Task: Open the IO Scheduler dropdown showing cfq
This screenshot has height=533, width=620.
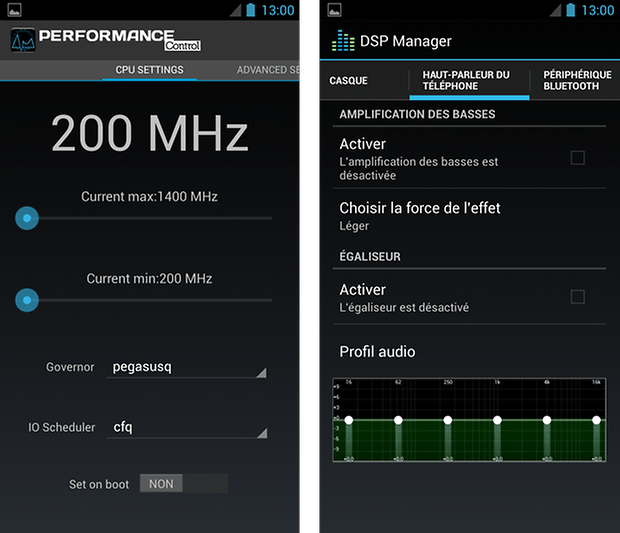Action: click(187, 428)
